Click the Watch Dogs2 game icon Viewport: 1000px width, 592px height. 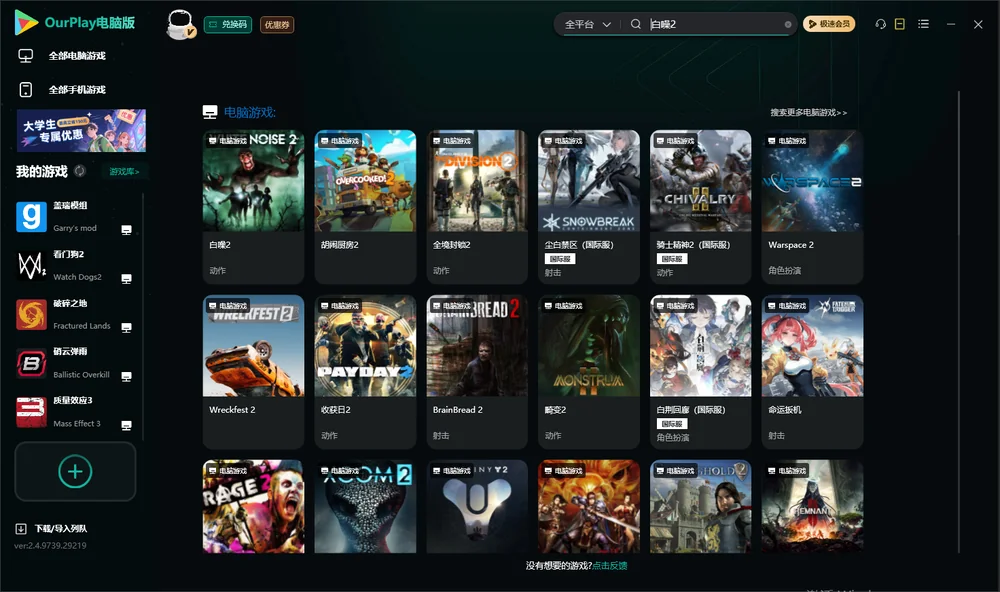point(31,266)
